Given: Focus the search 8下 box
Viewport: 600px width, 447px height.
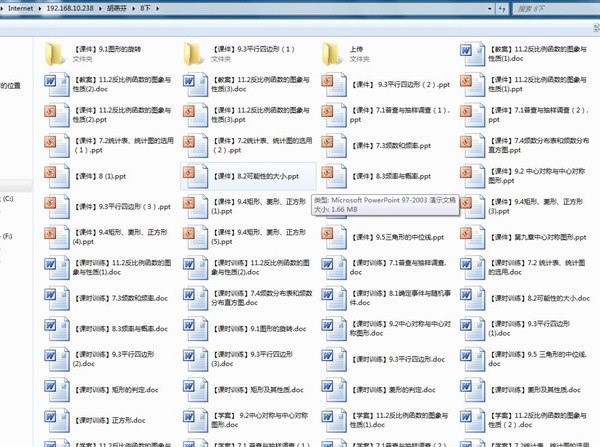Looking at the screenshot, I should click(556, 8).
